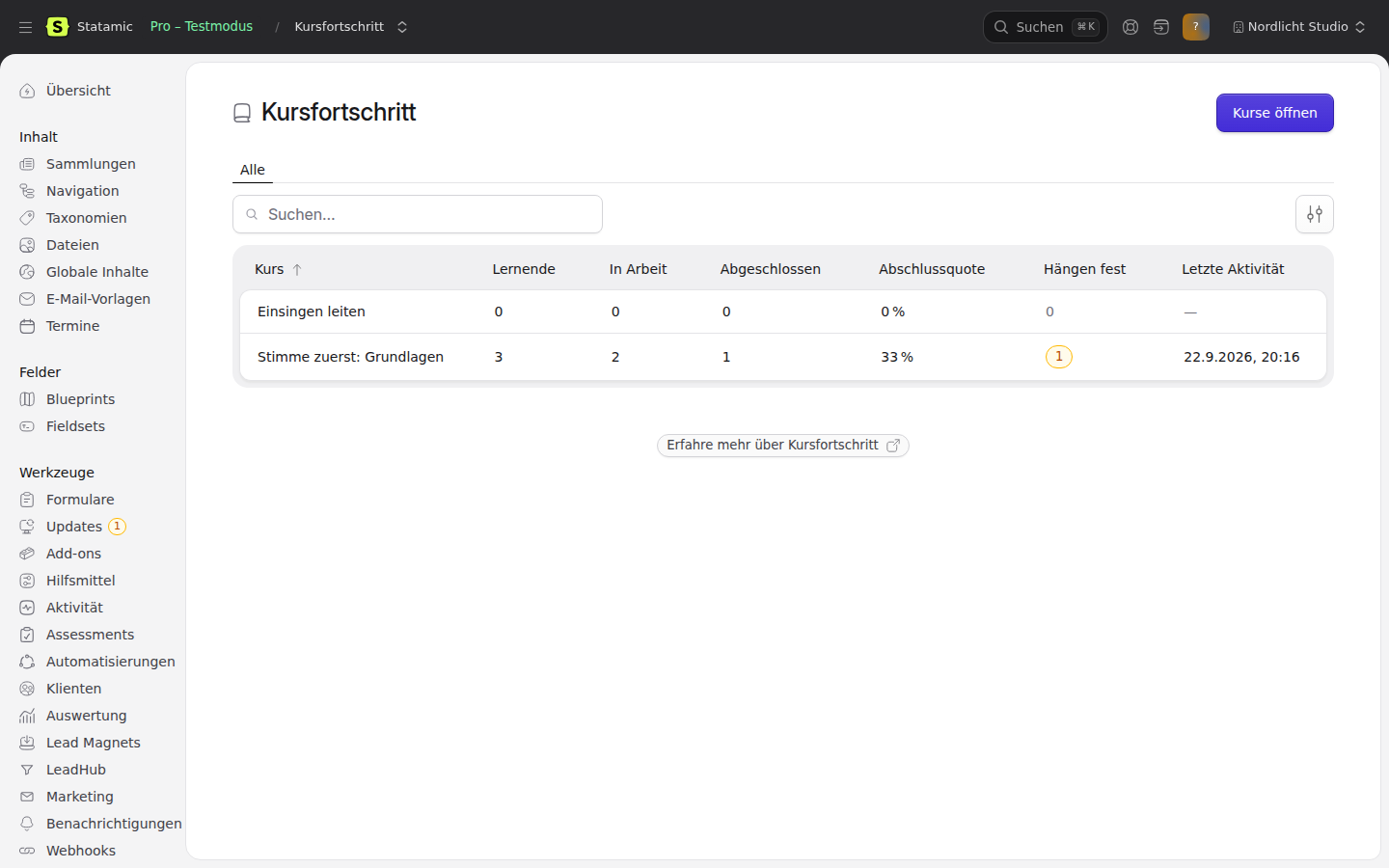The width and height of the screenshot is (1389, 868).
Task: Open Stimme zuerst: Grundlagen course row
Action: click(783, 357)
